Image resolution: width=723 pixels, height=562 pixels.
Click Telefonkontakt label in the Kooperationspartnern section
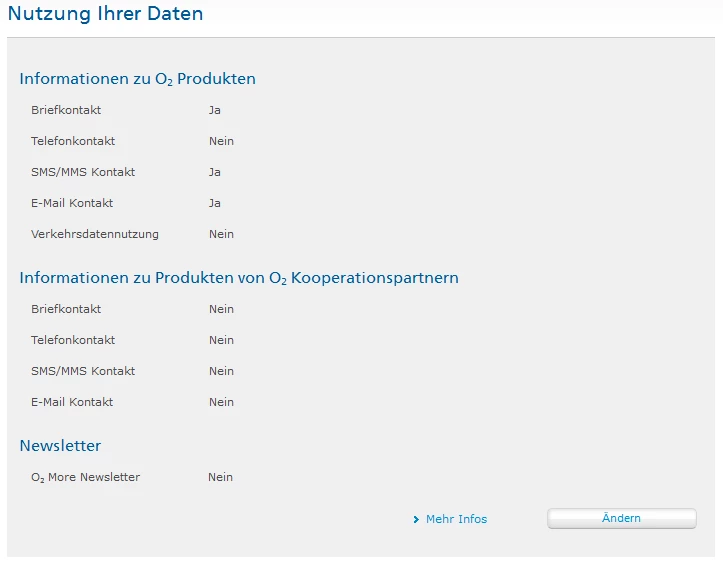tap(73, 340)
